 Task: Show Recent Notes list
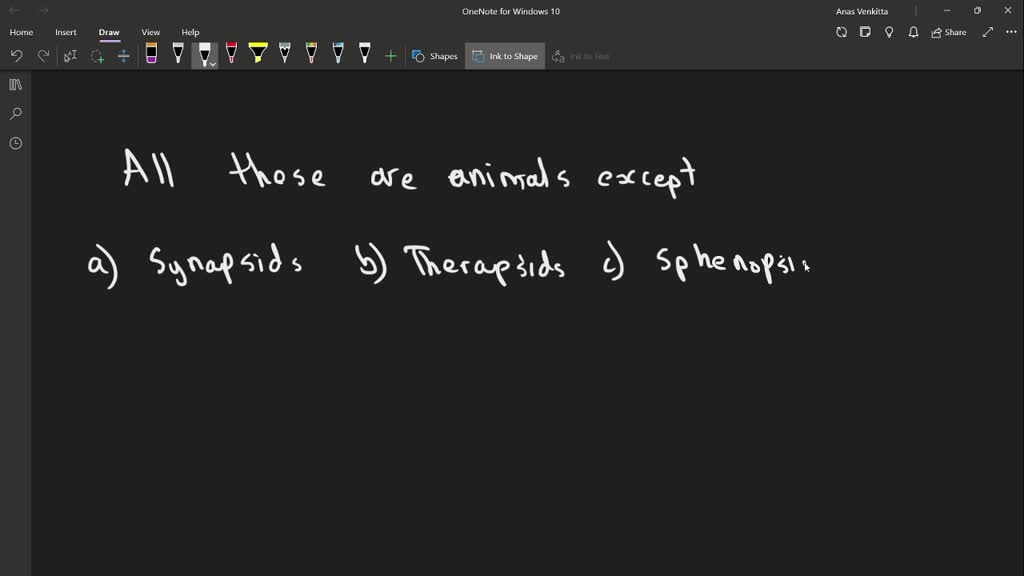[x=14, y=143]
